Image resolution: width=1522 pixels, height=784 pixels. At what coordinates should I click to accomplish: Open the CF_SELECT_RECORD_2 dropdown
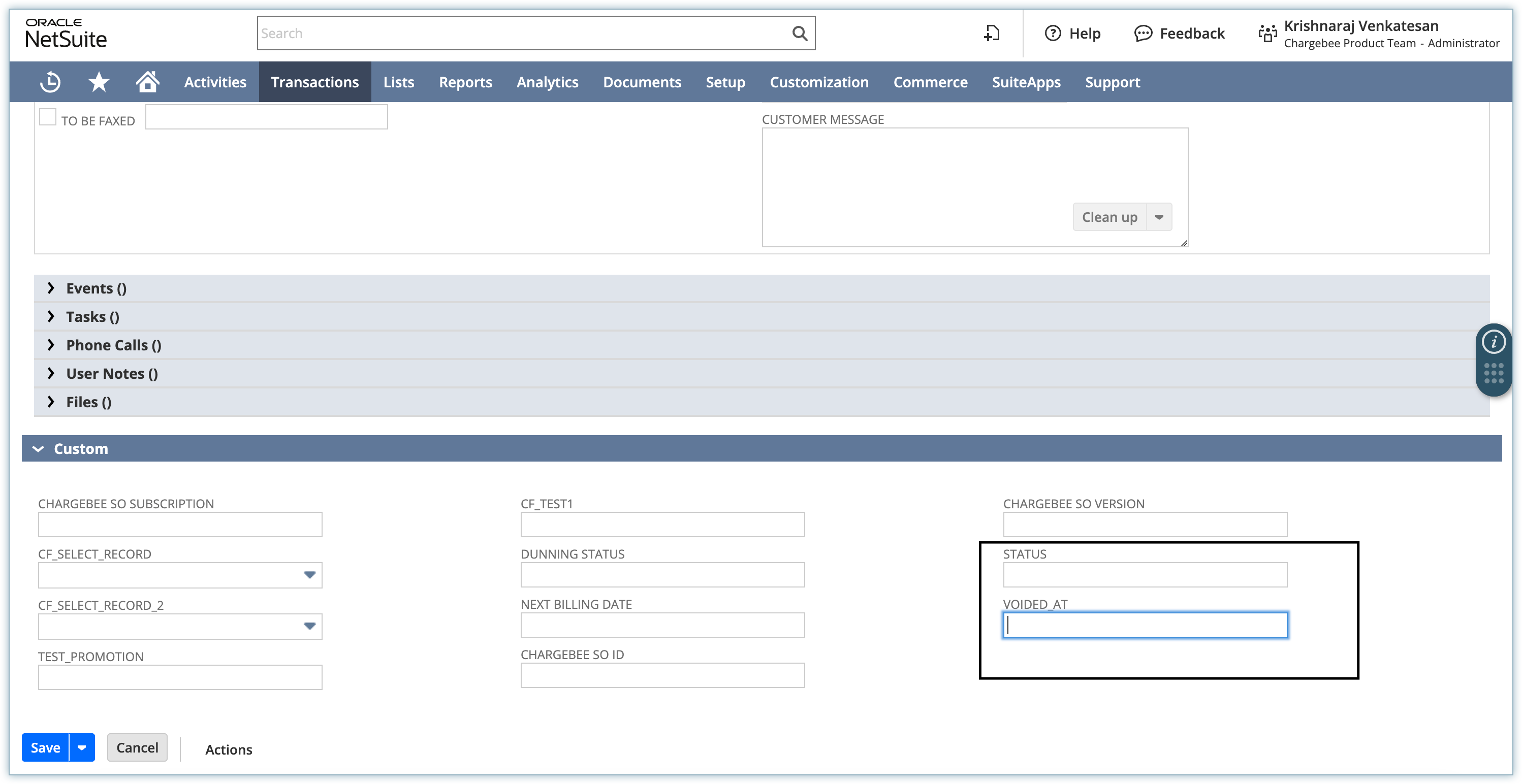309,627
